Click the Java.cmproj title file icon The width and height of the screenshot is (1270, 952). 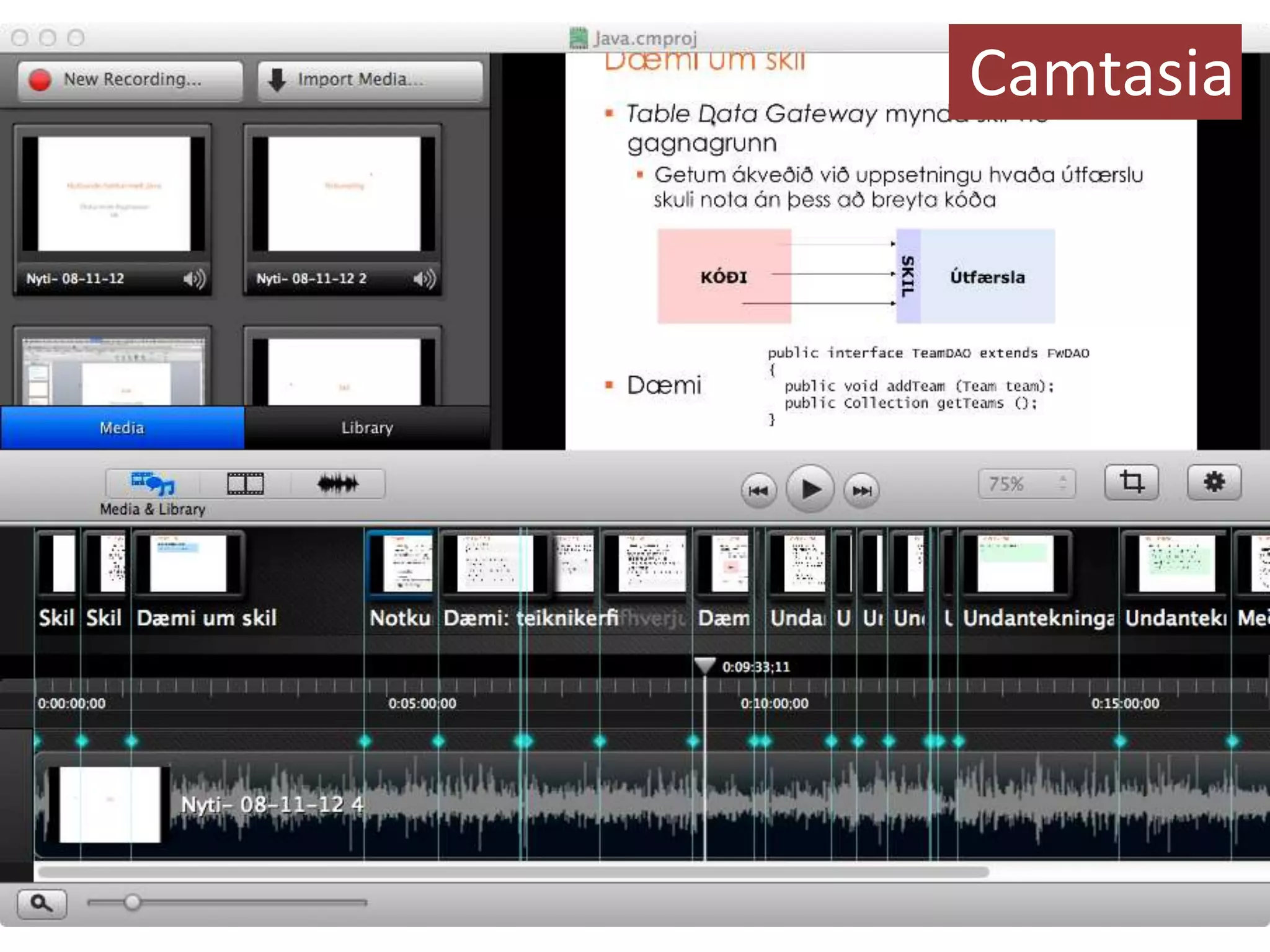point(578,38)
